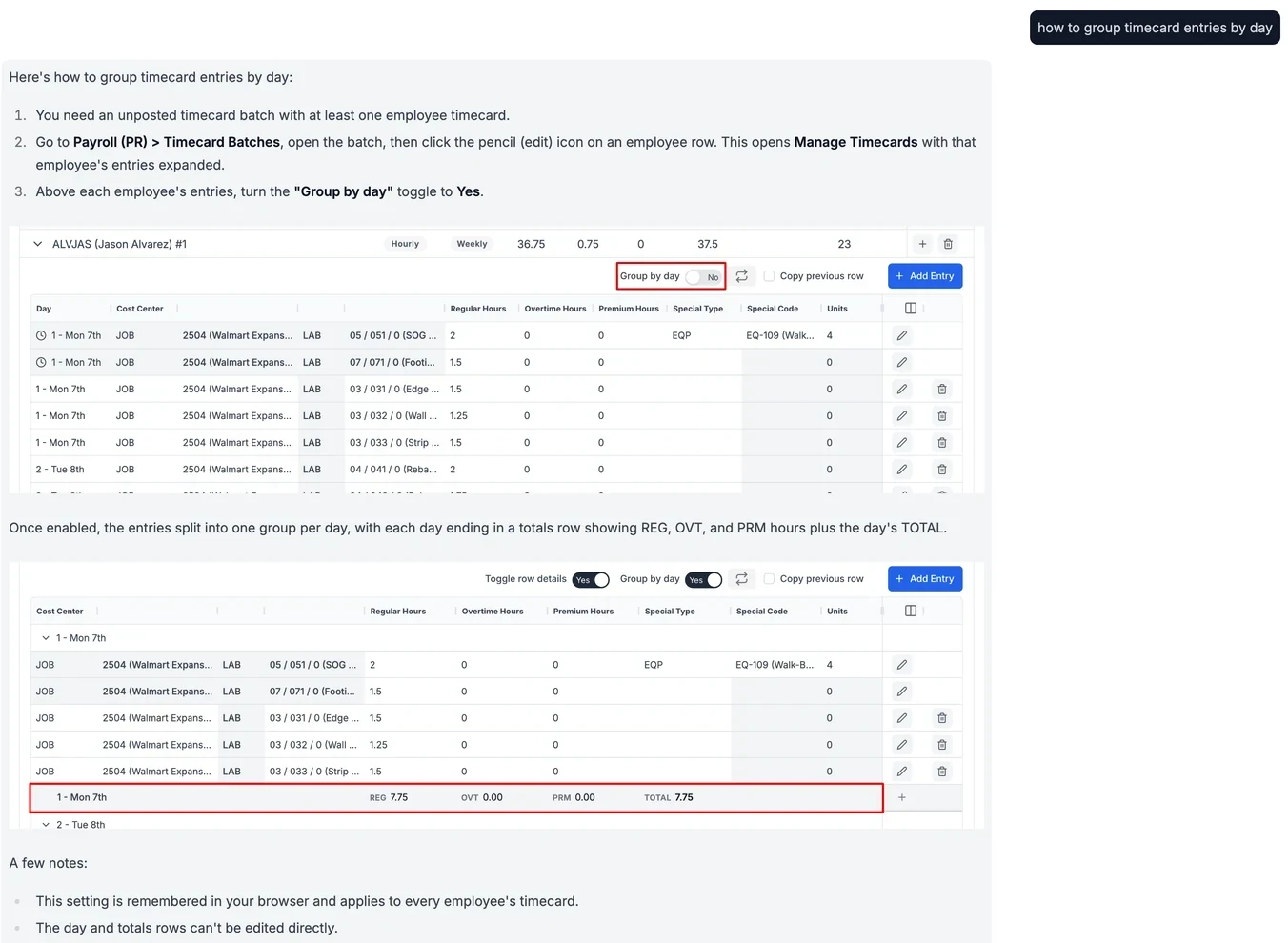This screenshot has width=1288, height=943.
Task: Delete the 03 / 031 entry in the ungrouped table
Action: [x=942, y=390]
